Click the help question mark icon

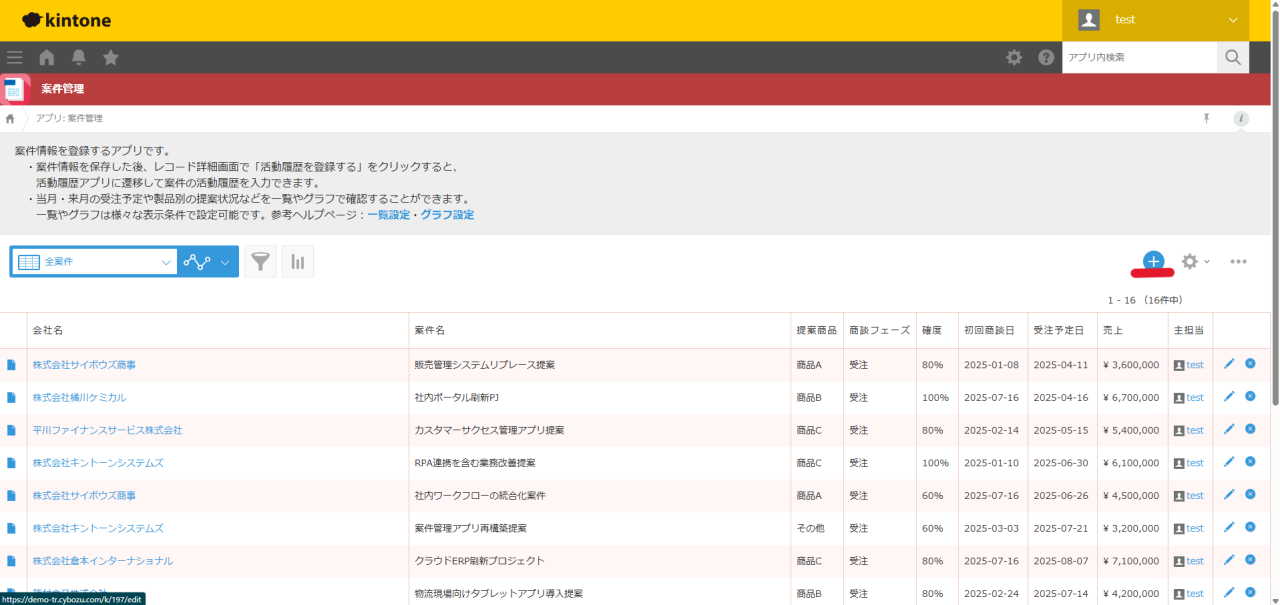[x=1046, y=58]
